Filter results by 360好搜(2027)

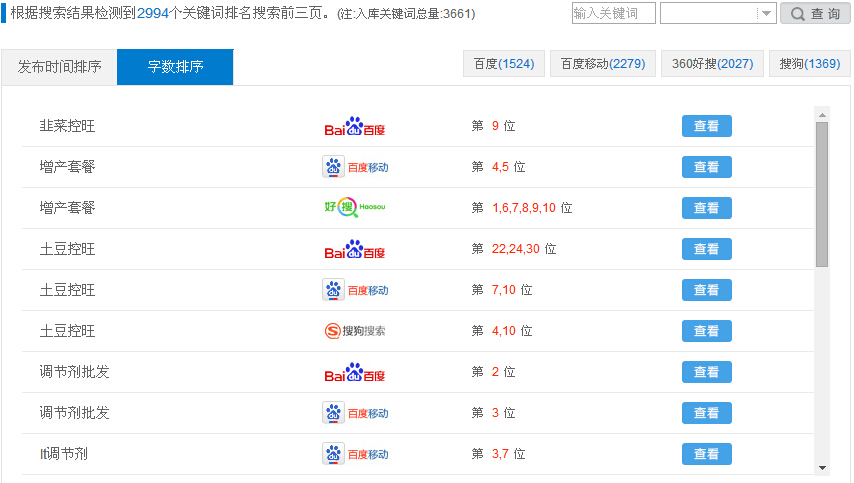712,64
